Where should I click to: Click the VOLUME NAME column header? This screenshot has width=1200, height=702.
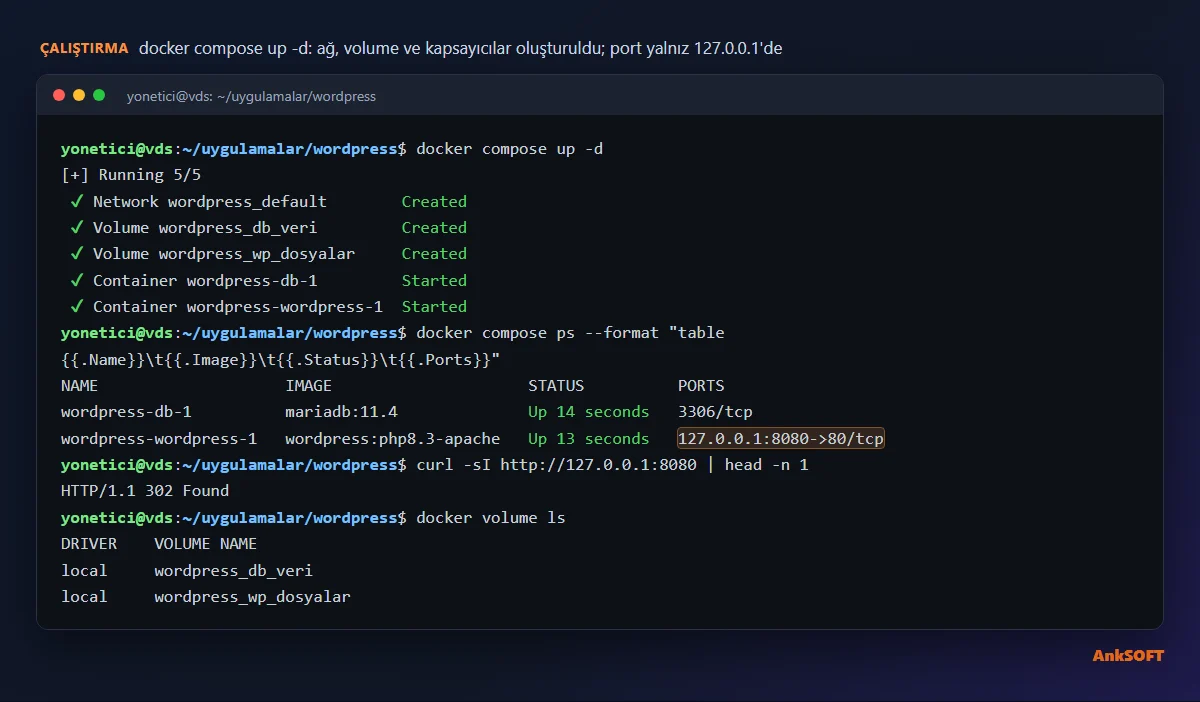tap(205, 544)
